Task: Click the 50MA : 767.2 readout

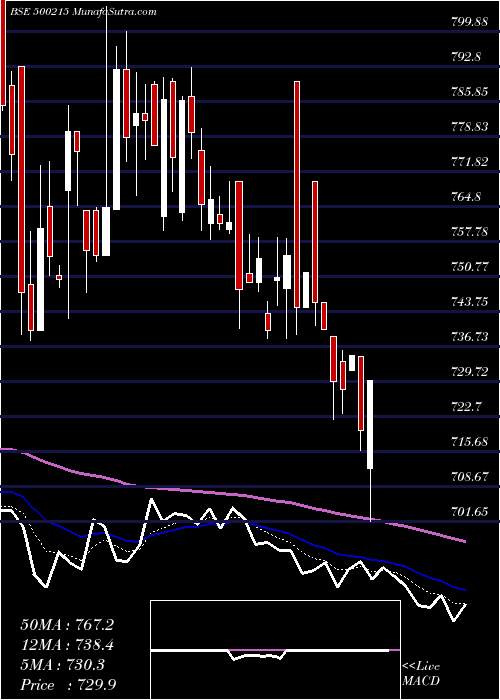Action: coord(67,625)
